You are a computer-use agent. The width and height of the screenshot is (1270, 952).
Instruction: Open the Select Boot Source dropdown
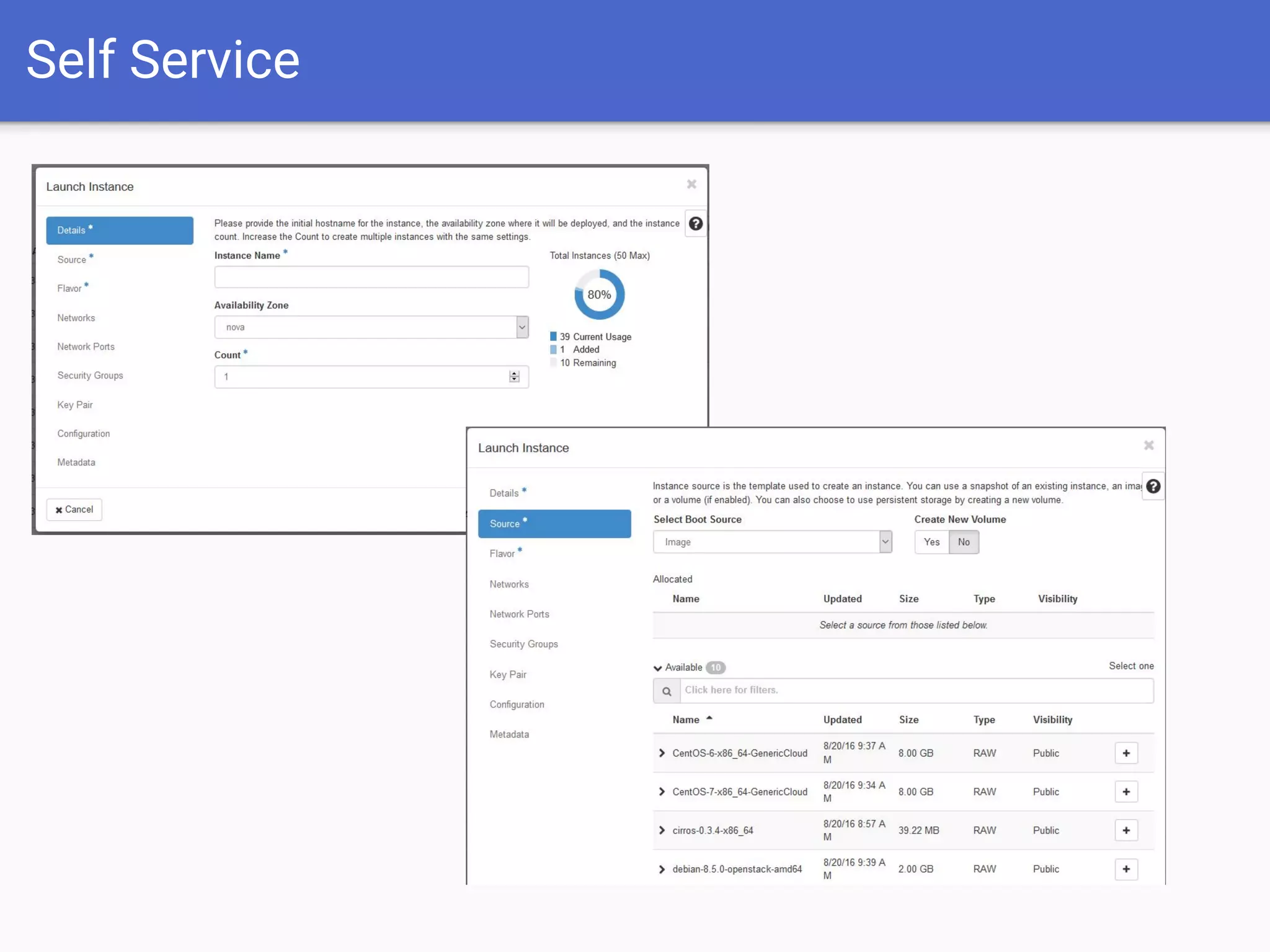tap(885, 542)
